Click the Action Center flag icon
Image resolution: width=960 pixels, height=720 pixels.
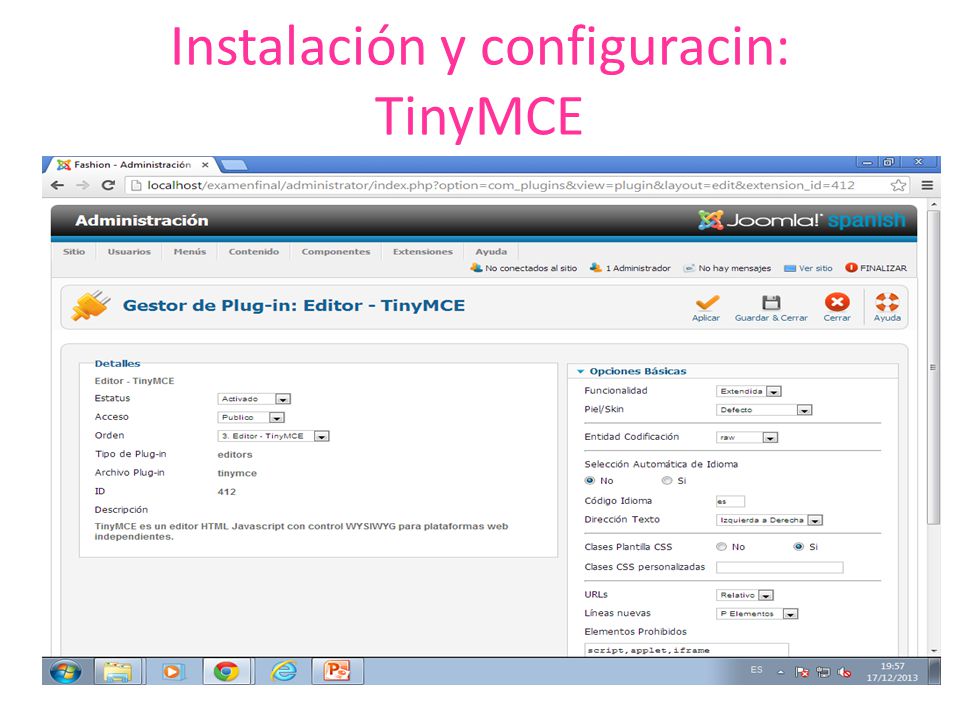click(801, 672)
